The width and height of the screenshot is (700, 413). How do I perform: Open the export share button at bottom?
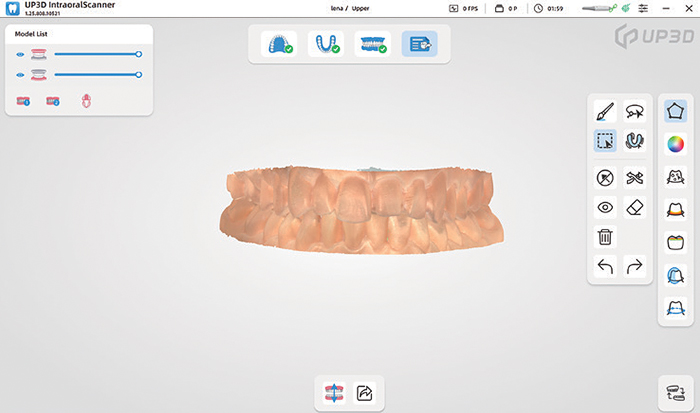coord(363,393)
